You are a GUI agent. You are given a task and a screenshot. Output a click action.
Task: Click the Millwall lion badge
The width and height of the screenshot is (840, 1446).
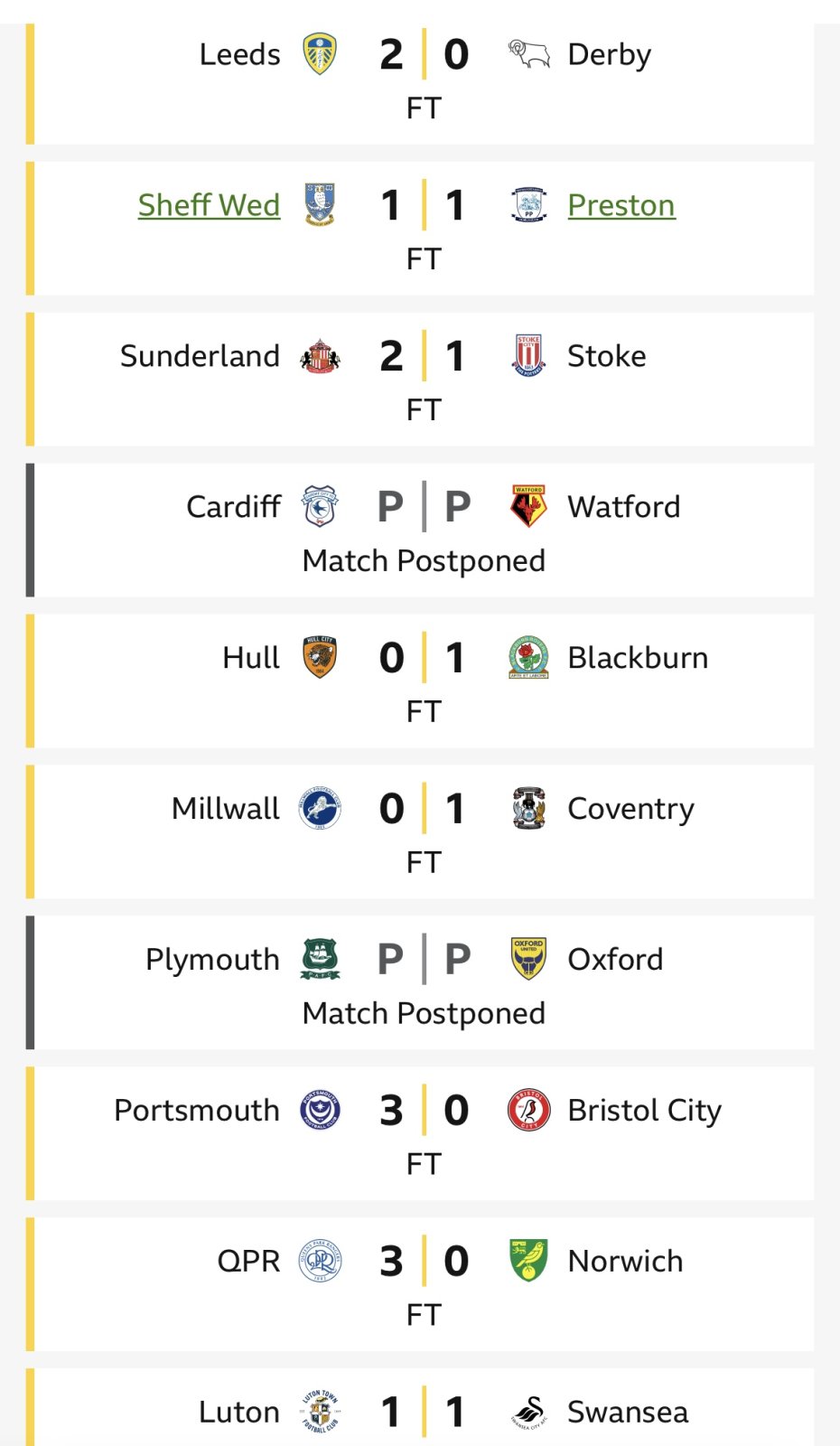coord(320,809)
